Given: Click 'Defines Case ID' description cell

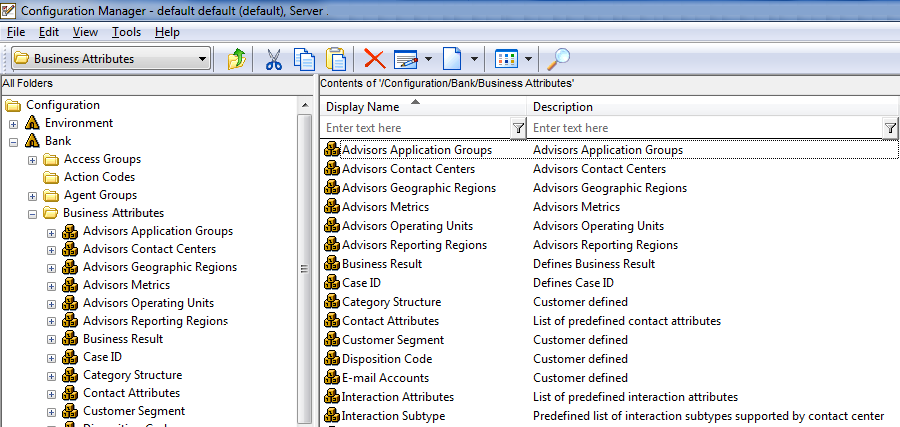Looking at the screenshot, I should coord(573,283).
